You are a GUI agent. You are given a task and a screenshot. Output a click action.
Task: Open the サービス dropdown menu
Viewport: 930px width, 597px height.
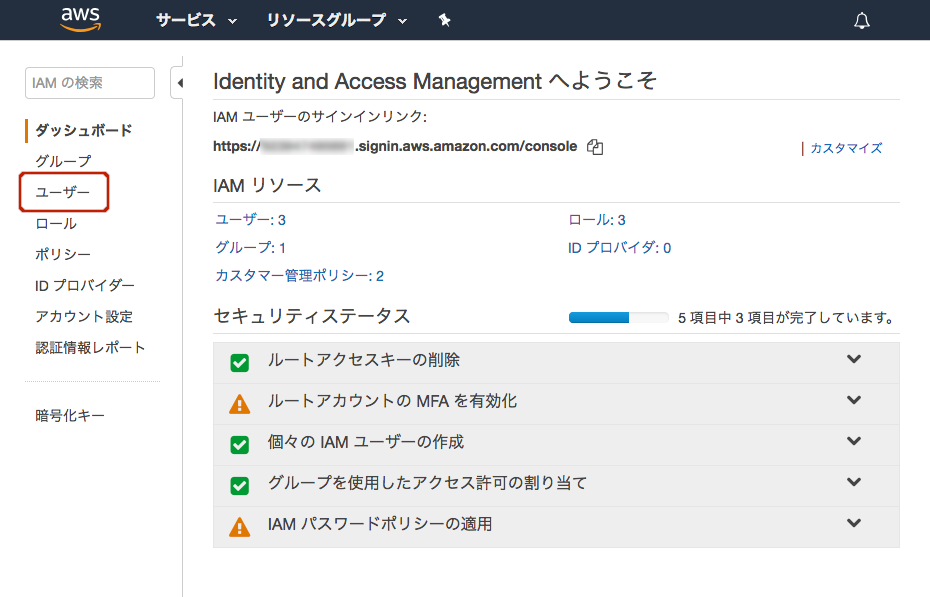point(196,21)
